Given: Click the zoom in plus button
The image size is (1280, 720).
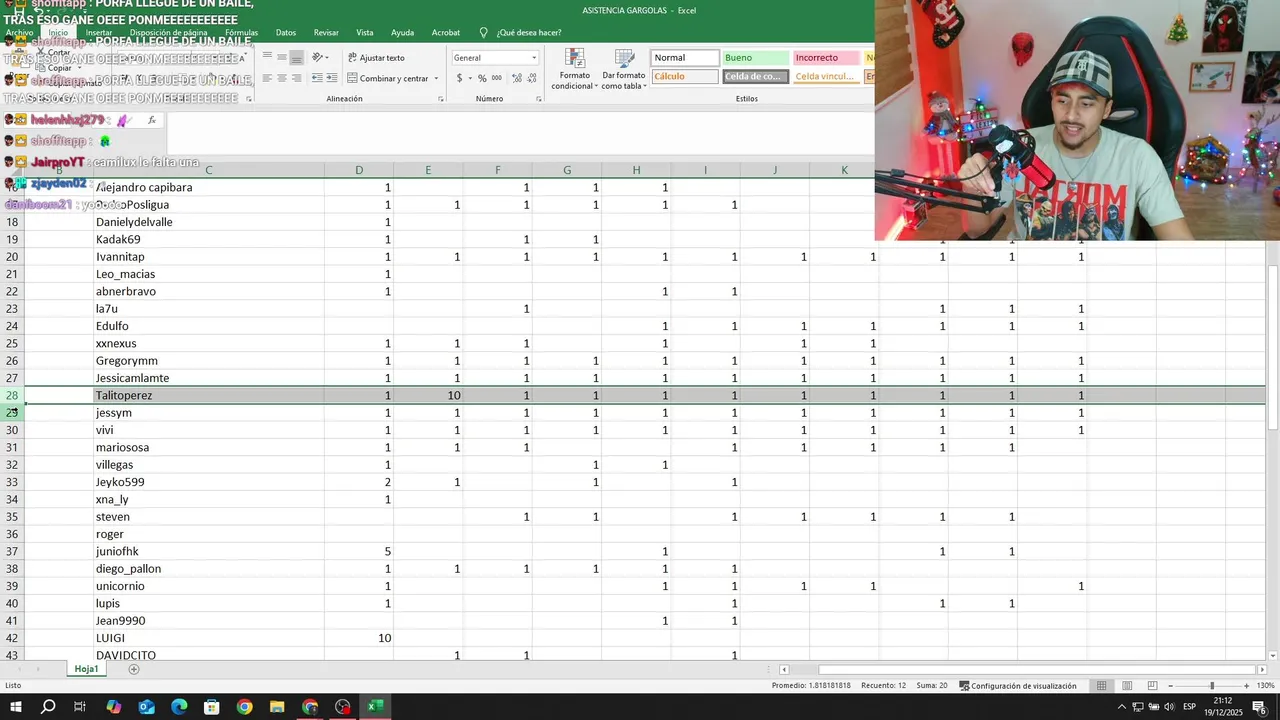Looking at the screenshot, I should click(1246, 685).
